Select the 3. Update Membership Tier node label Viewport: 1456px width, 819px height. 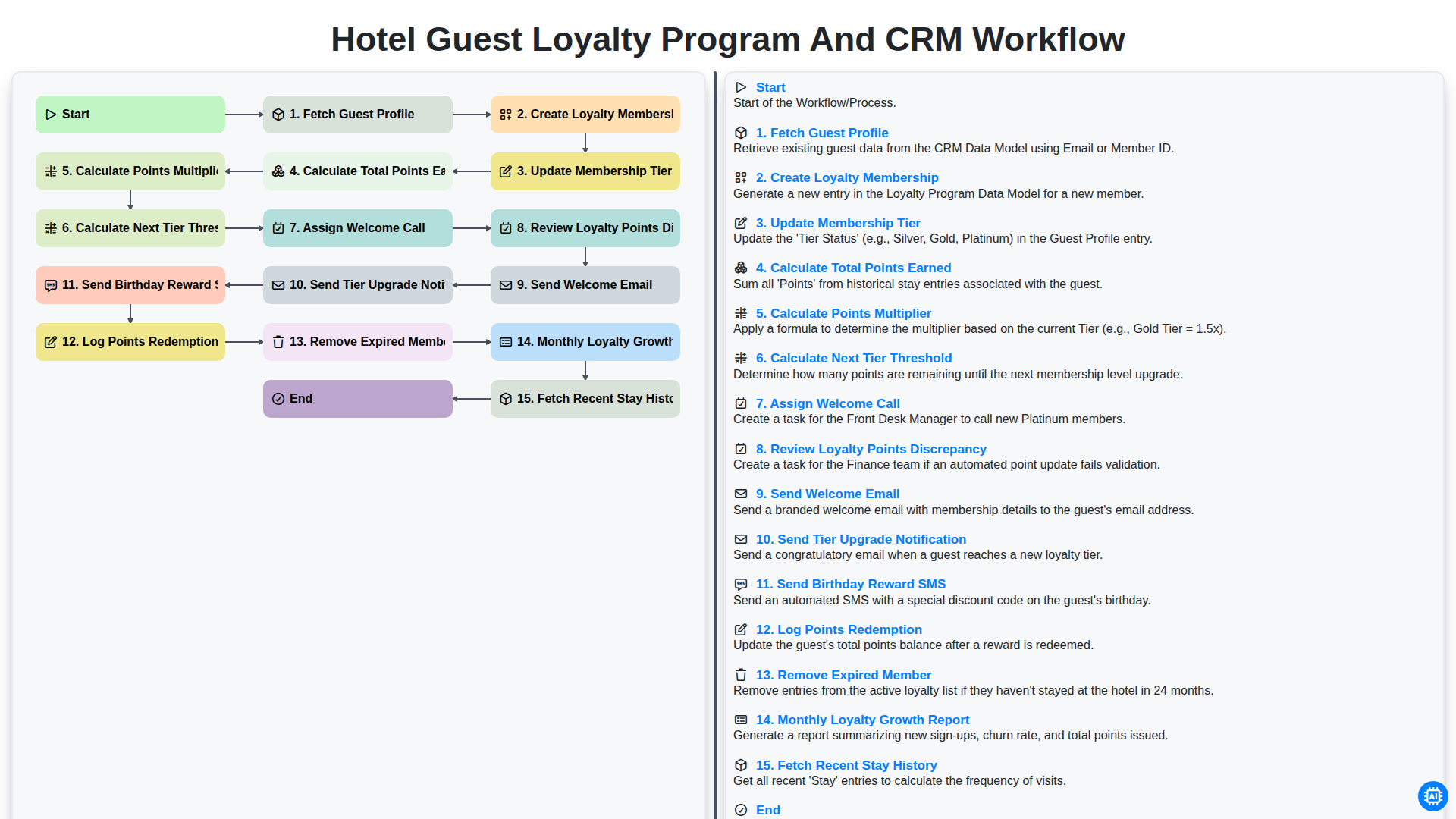[x=595, y=171]
